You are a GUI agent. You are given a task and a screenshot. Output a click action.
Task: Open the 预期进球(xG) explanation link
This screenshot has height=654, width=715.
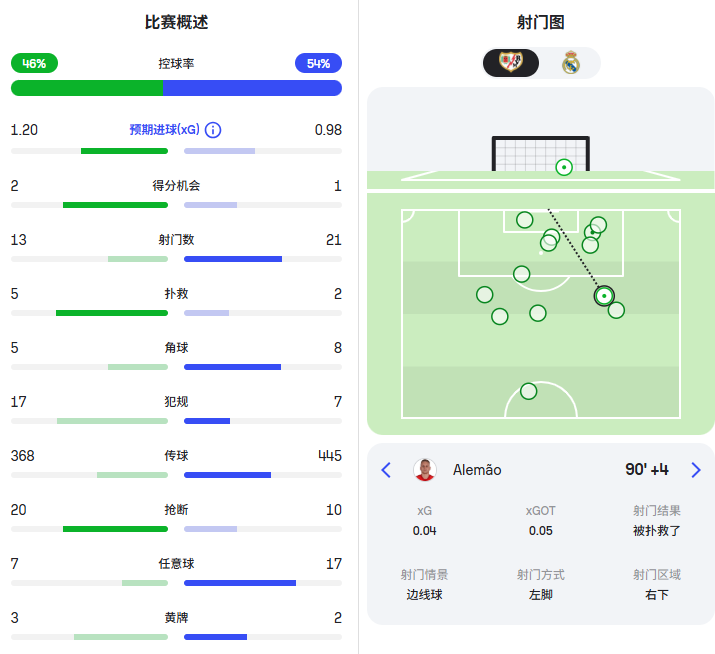click(x=164, y=130)
